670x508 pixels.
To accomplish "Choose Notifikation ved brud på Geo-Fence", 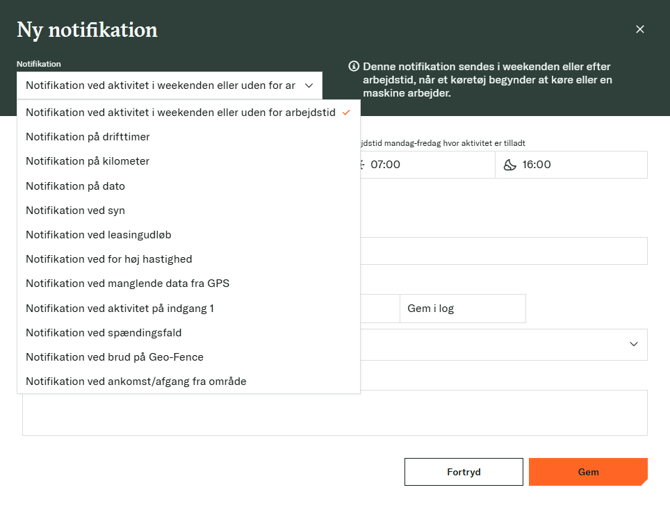I will click(x=115, y=357).
